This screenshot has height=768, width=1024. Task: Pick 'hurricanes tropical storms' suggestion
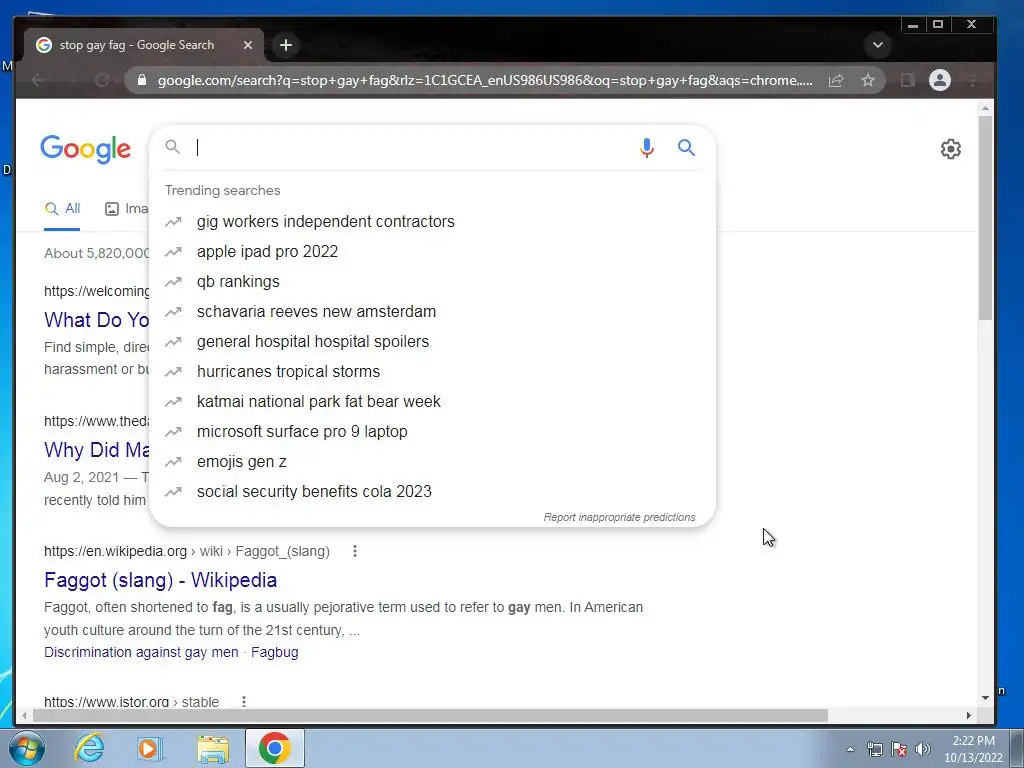pyautogui.click(x=432, y=372)
